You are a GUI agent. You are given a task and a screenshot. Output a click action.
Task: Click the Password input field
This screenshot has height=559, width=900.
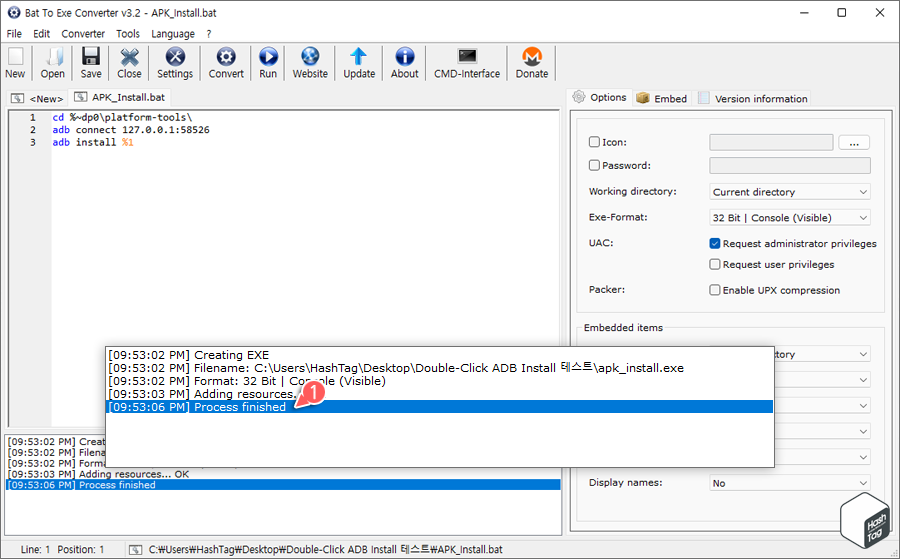pos(790,165)
